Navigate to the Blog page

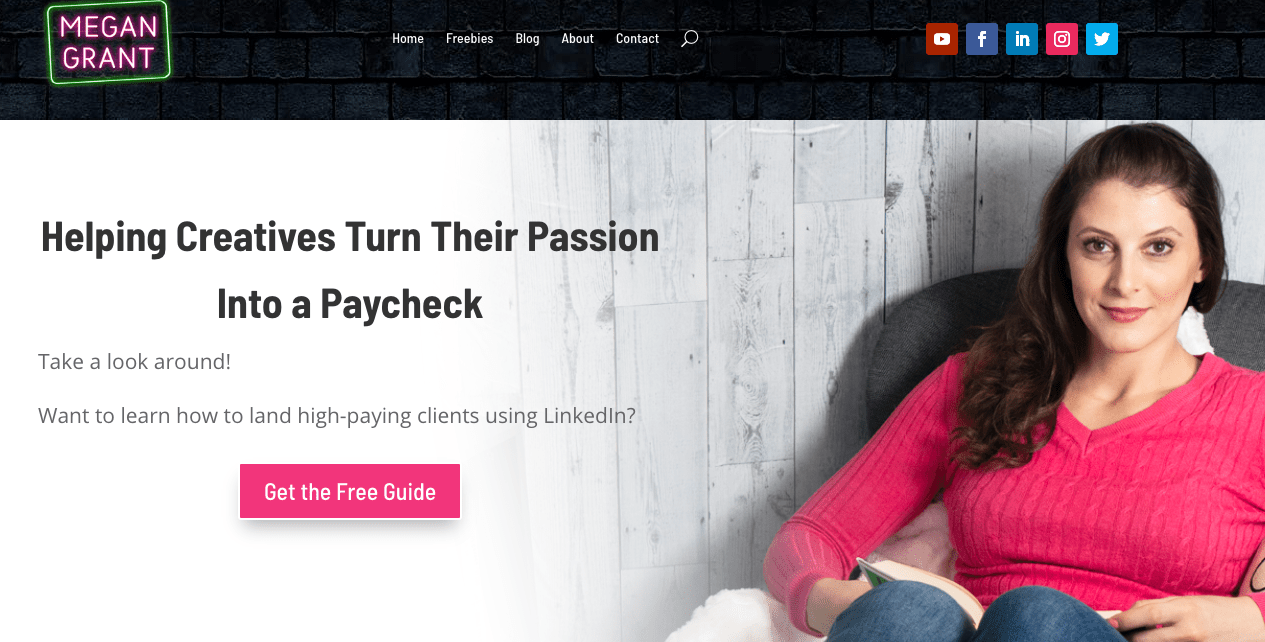coord(527,38)
